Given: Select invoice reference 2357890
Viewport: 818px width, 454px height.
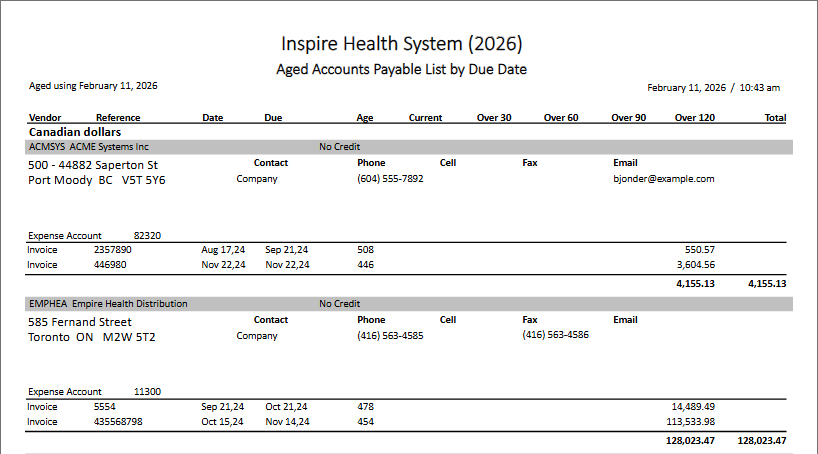Looking at the screenshot, I should coord(113,250).
